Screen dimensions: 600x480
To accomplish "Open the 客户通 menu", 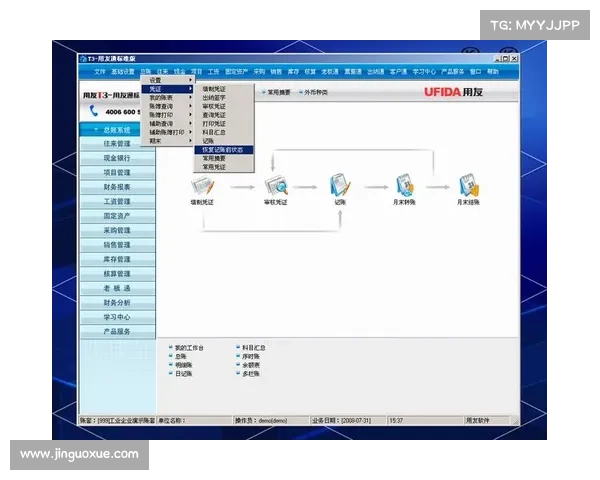I will coord(398,72).
